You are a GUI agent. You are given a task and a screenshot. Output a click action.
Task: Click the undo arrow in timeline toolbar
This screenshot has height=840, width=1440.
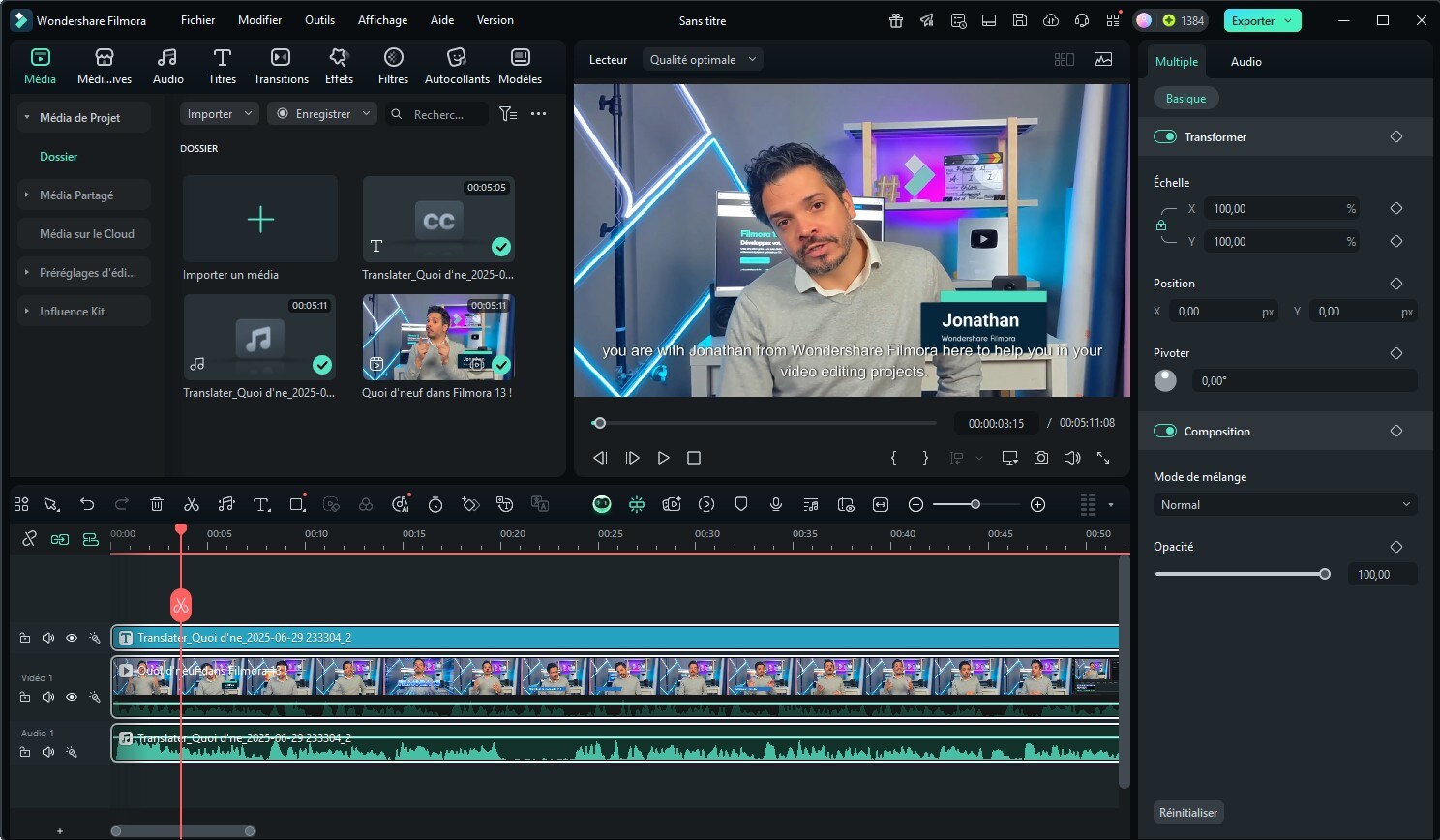point(87,504)
